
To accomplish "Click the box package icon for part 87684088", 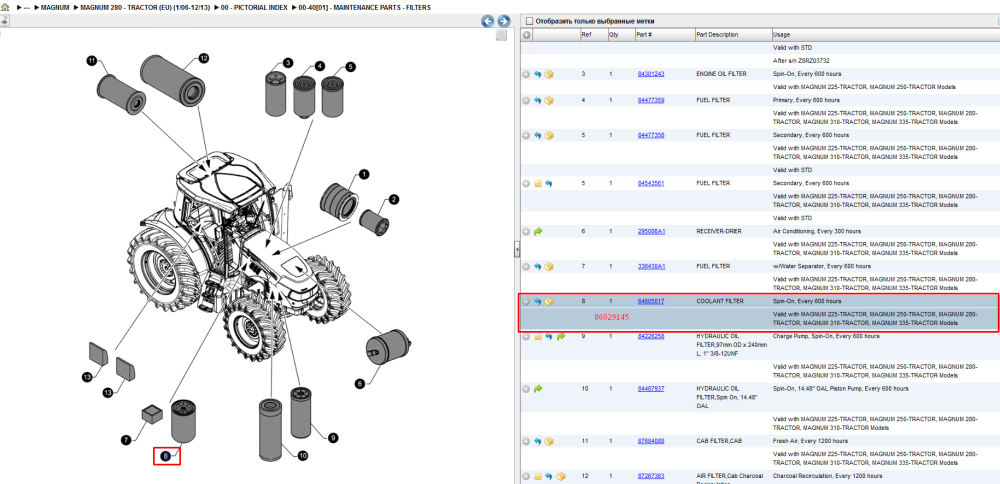I will point(549,441).
